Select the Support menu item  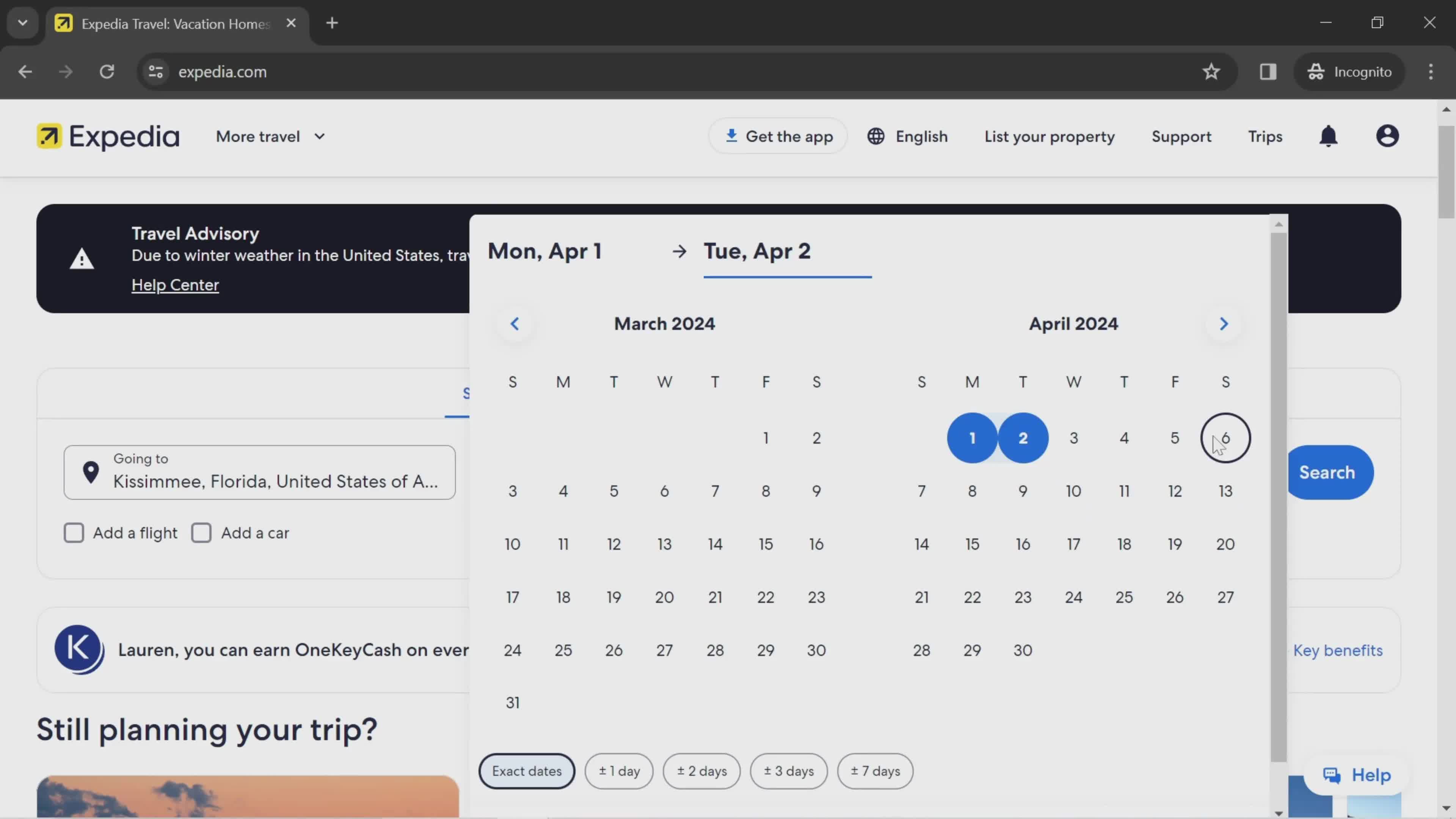1181,137
